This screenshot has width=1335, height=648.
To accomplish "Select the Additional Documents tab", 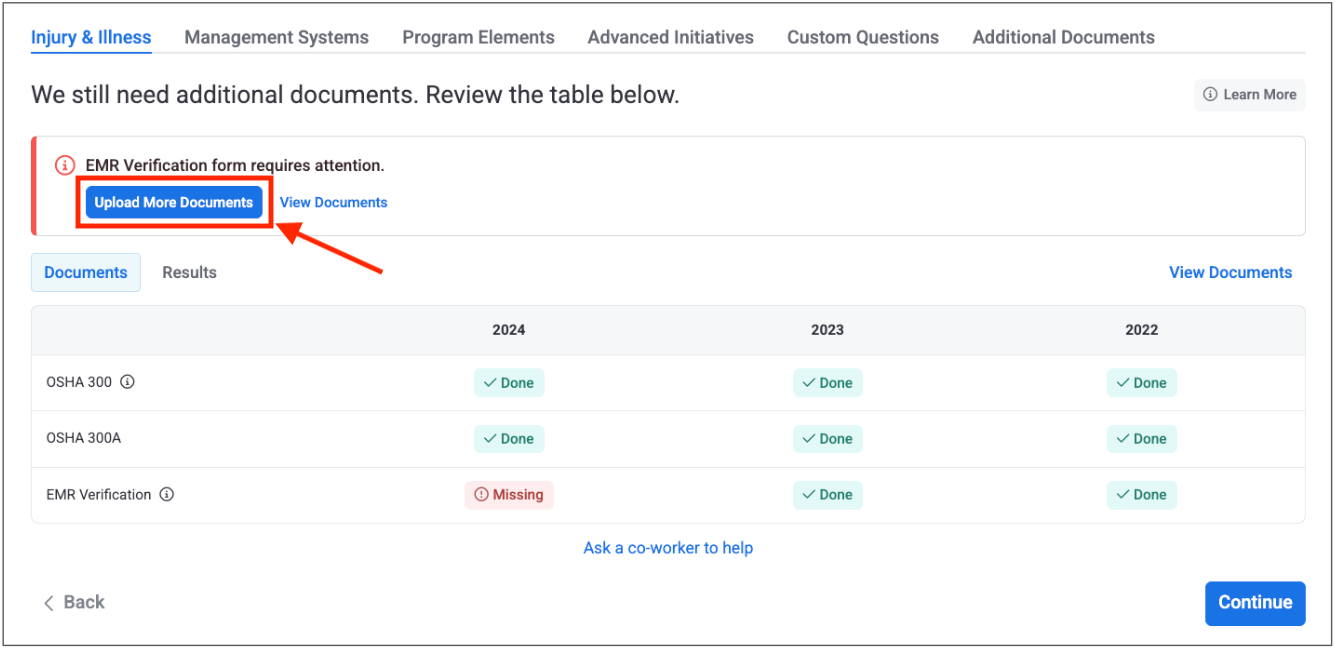I will point(1063,37).
